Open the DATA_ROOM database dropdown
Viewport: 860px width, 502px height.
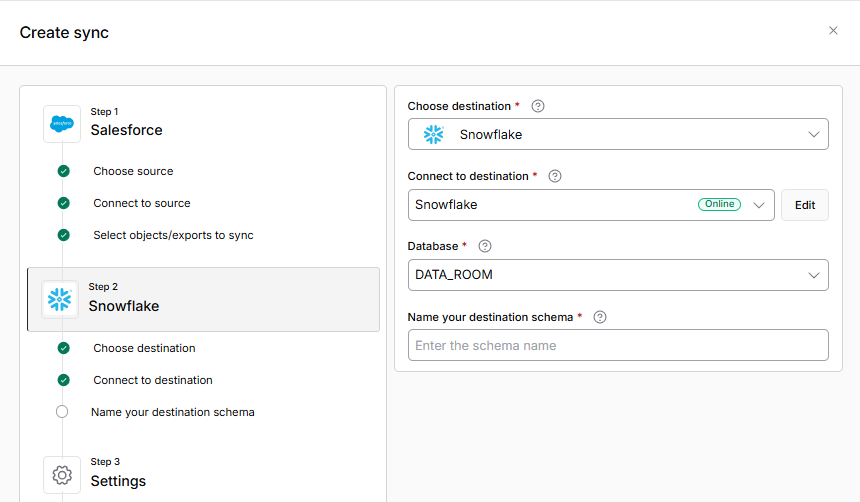pos(618,275)
